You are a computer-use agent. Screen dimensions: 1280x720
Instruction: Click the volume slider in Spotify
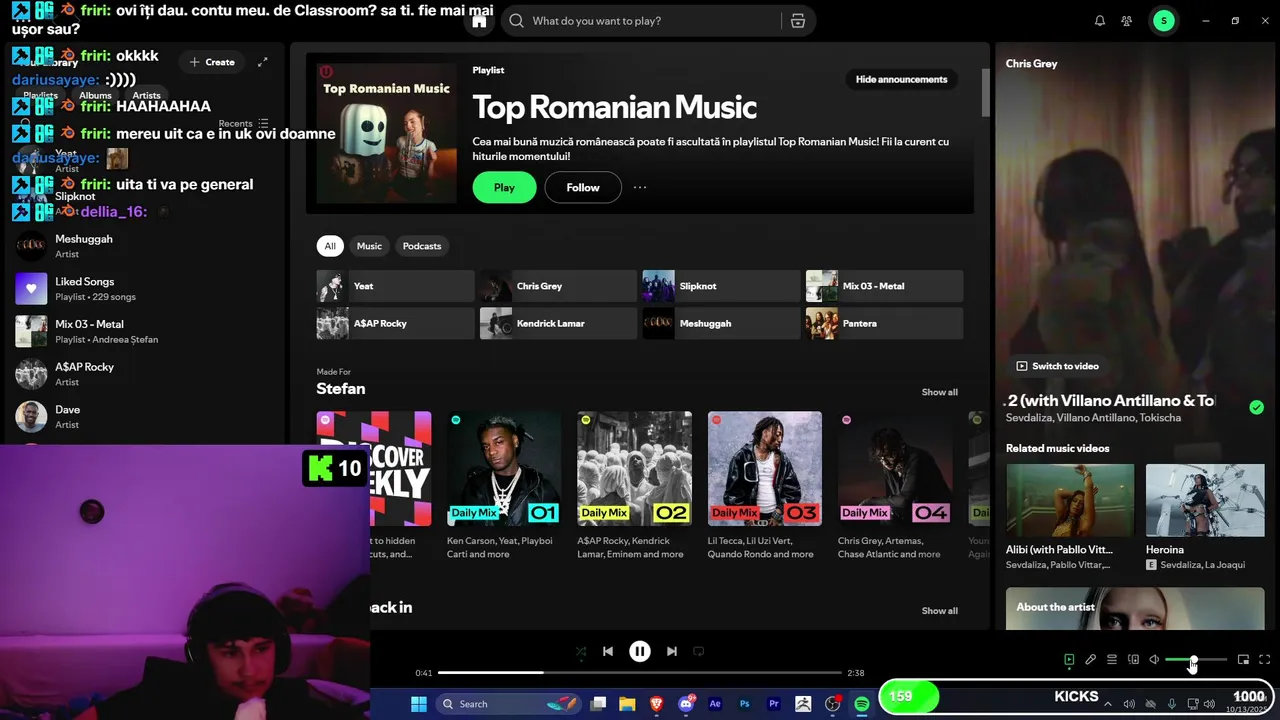click(x=1196, y=659)
